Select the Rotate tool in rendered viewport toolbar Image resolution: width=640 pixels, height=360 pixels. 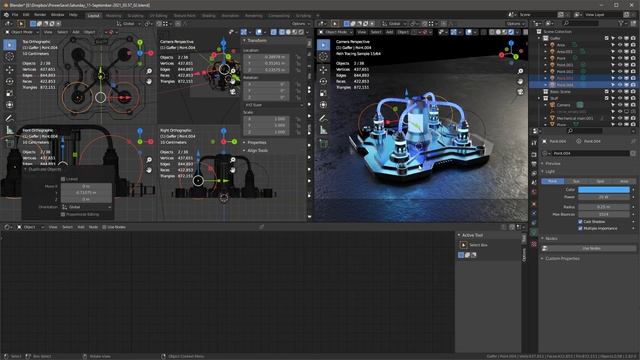pos(323,81)
